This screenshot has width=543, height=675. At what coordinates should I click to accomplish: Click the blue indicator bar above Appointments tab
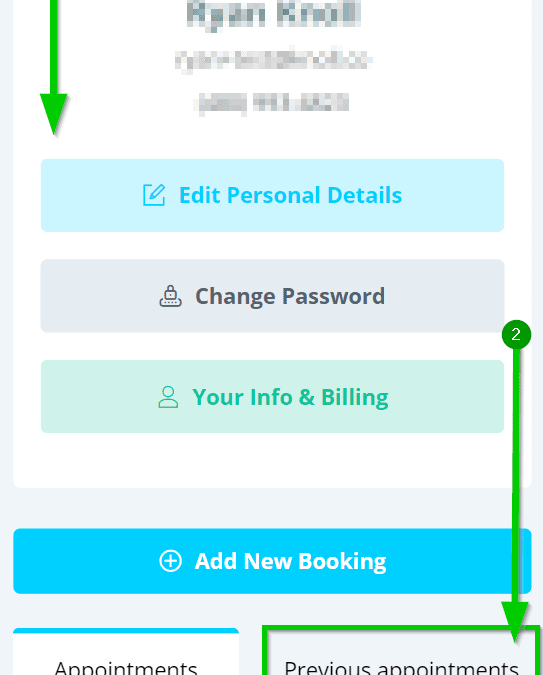[x=126, y=631]
